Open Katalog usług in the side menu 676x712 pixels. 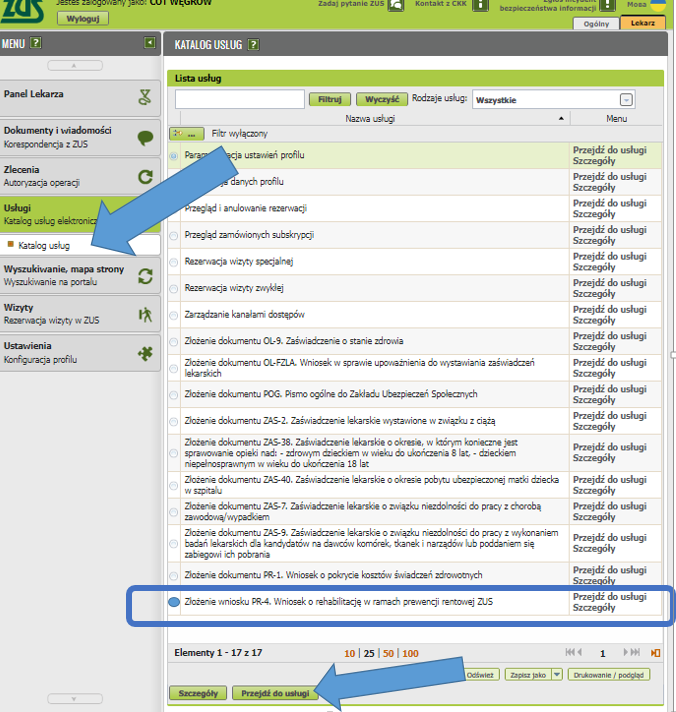click(x=45, y=245)
